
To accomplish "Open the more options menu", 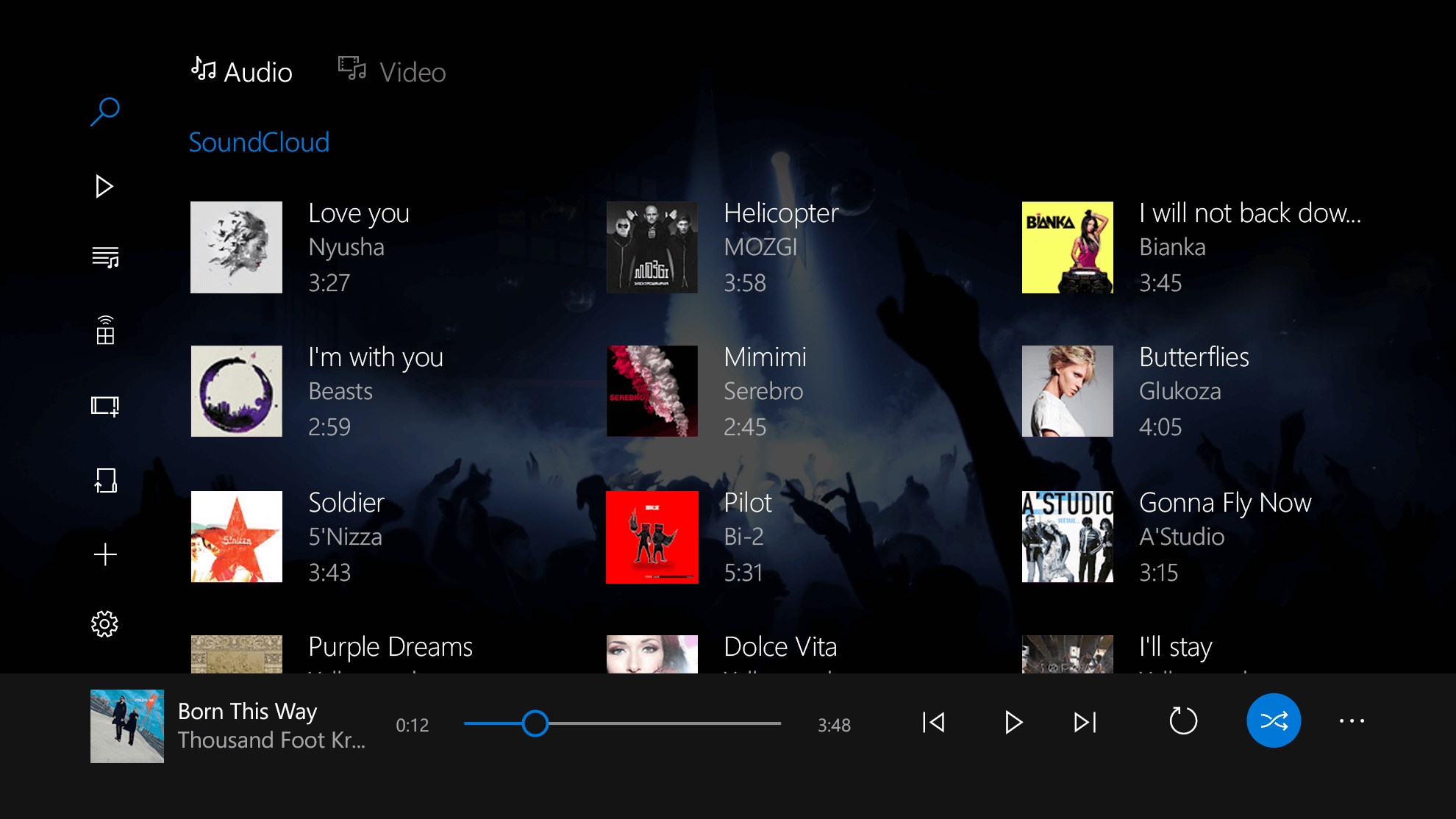I will [1353, 722].
